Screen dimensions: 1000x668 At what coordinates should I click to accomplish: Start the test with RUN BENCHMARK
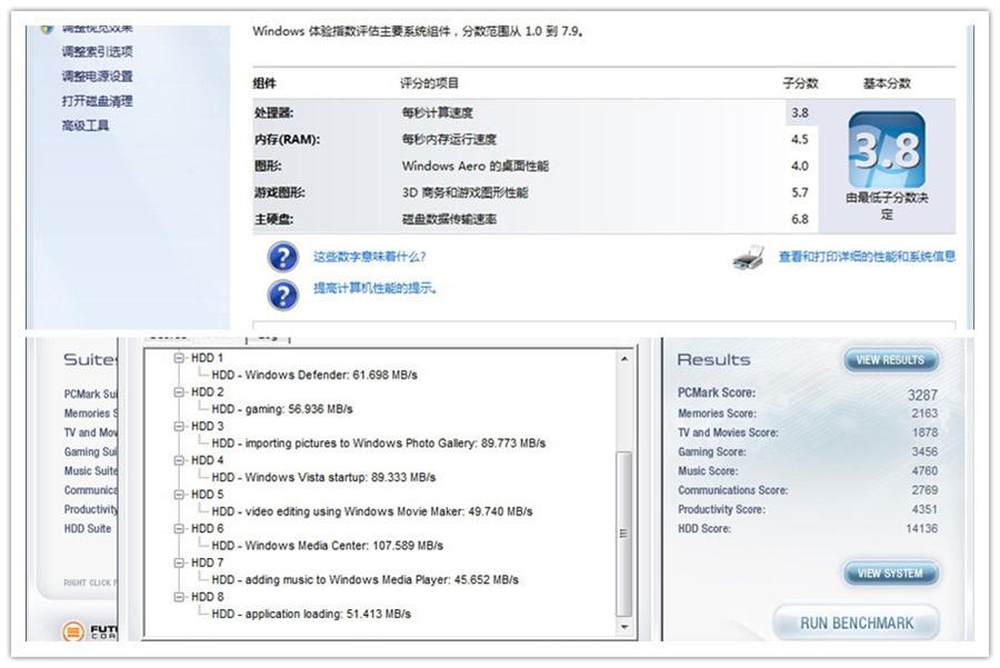click(857, 623)
